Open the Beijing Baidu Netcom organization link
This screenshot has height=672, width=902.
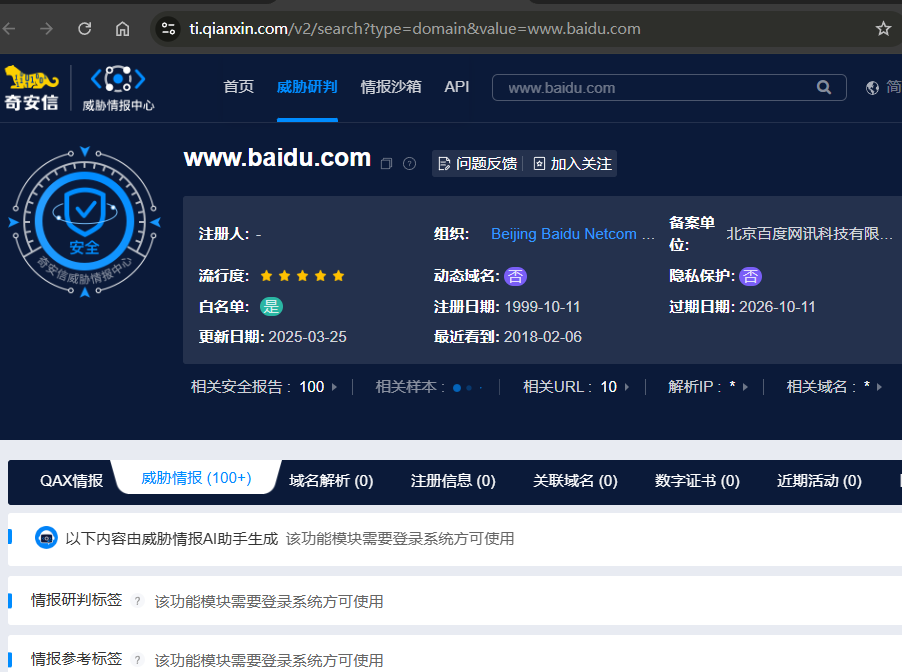point(572,234)
